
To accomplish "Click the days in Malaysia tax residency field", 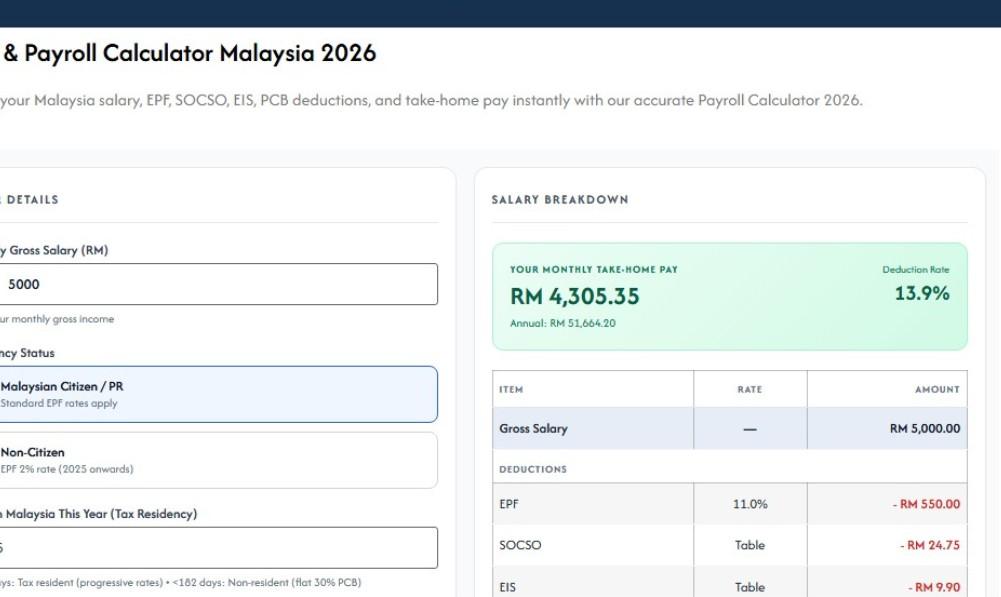I will point(217,548).
